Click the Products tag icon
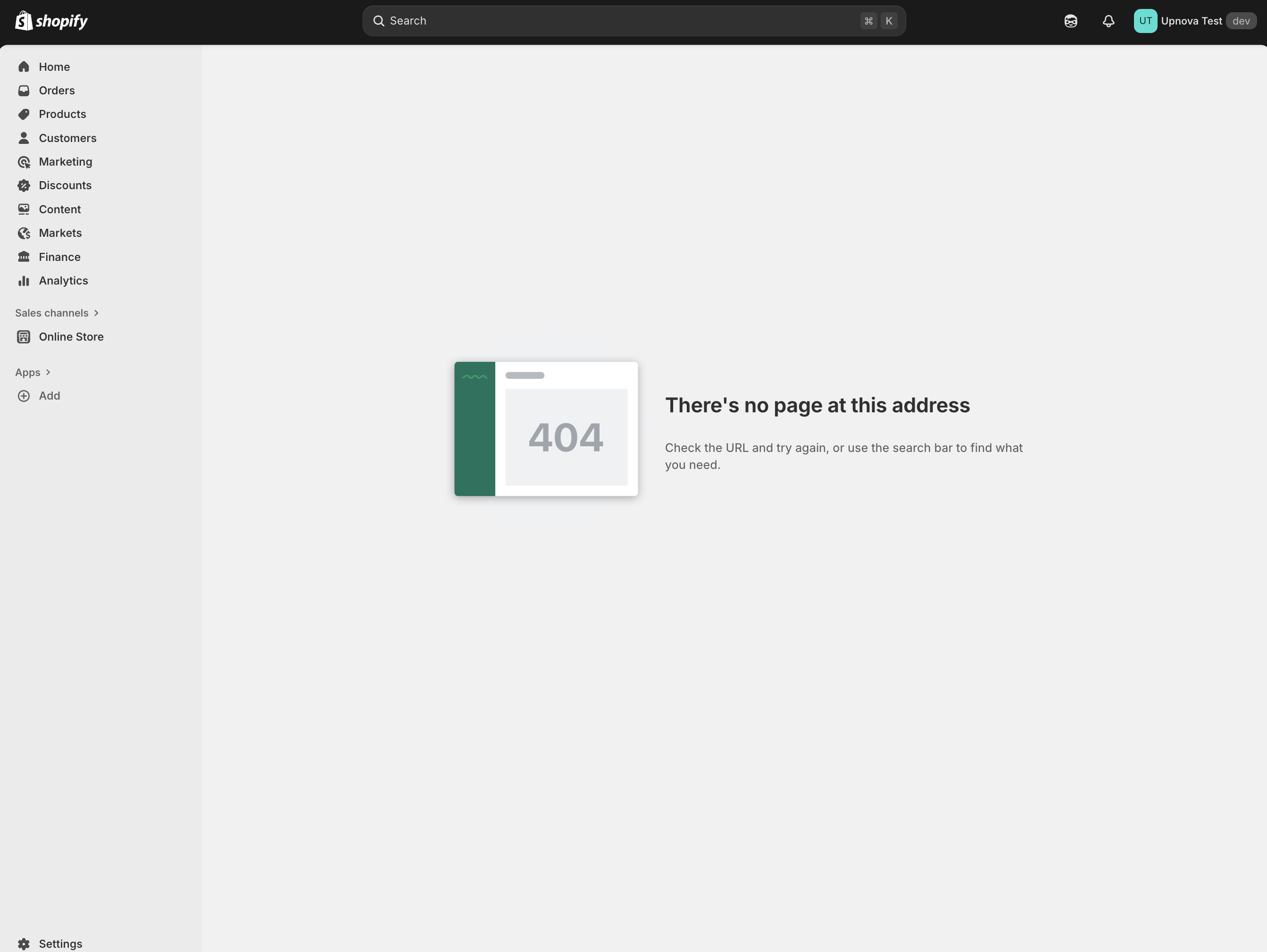Viewport: 1267px width, 952px height. pyautogui.click(x=24, y=114)
